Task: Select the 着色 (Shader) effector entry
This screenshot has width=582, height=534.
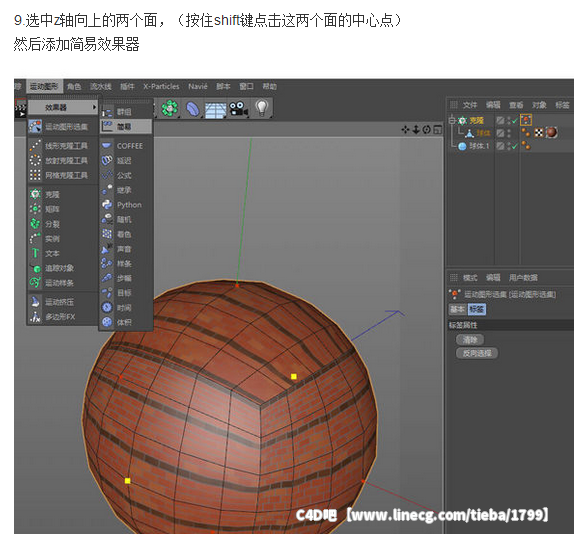Action: pyautogui.click(x=126, y=234)
